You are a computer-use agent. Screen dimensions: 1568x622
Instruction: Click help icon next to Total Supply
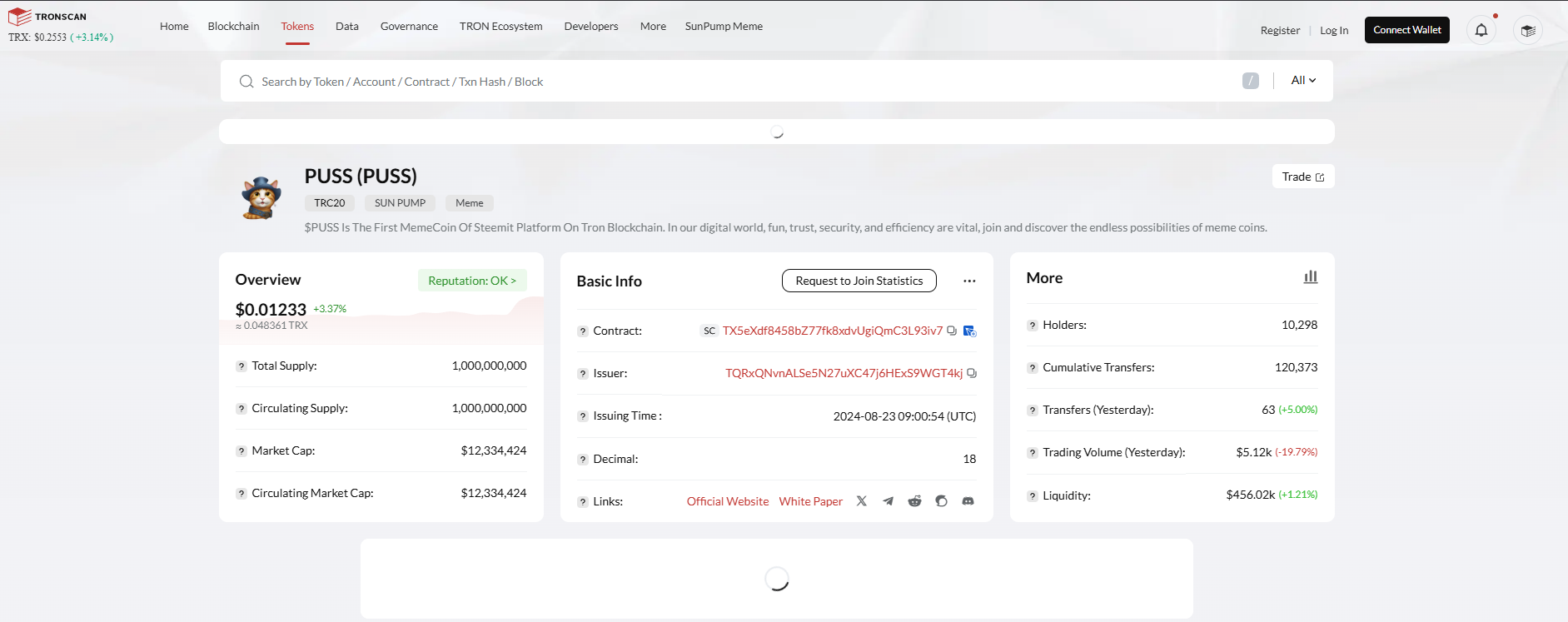(x=241, y=366)
